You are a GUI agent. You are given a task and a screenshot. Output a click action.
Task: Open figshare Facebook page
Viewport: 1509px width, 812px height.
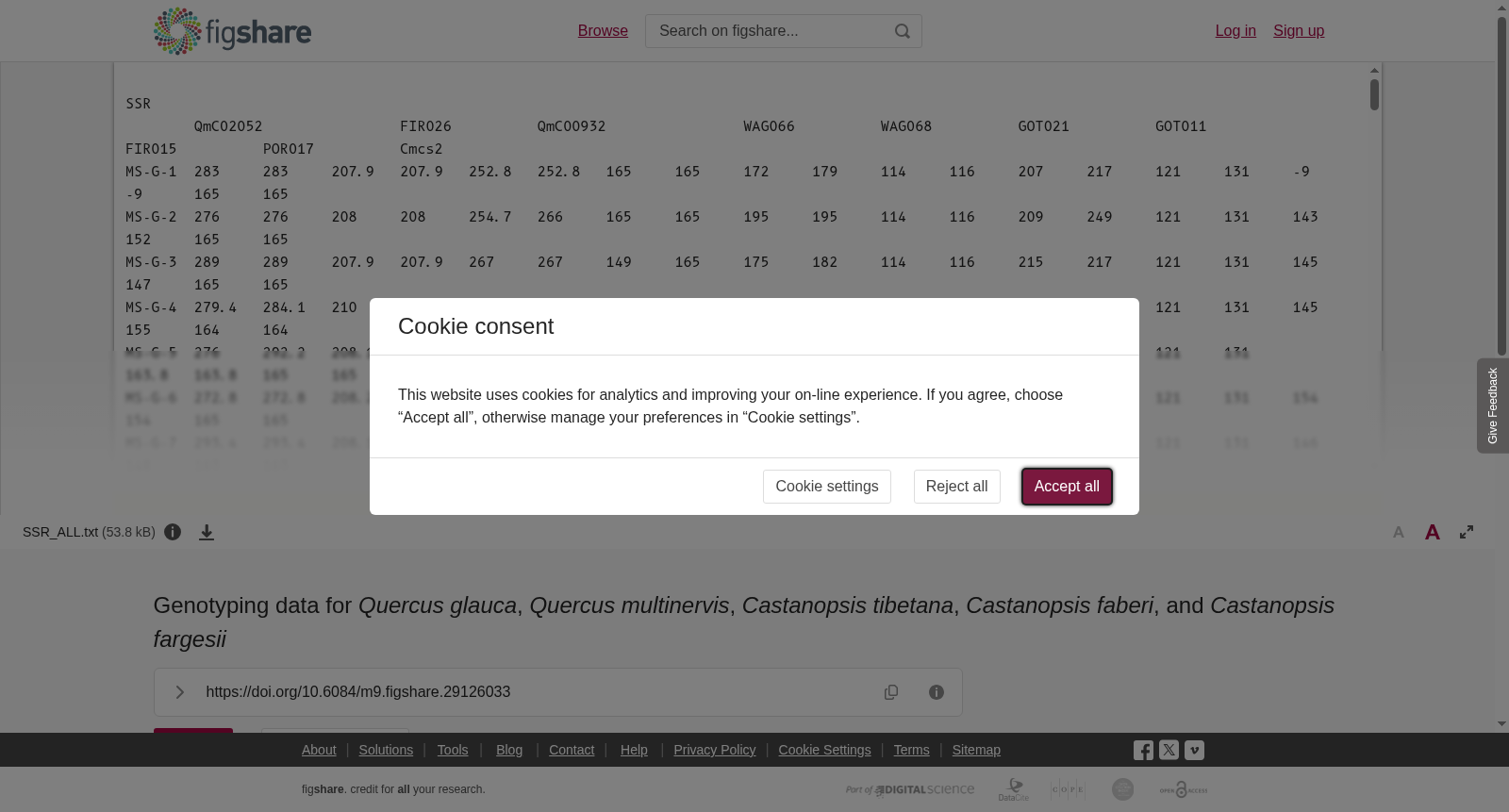tap(1143, 750)
